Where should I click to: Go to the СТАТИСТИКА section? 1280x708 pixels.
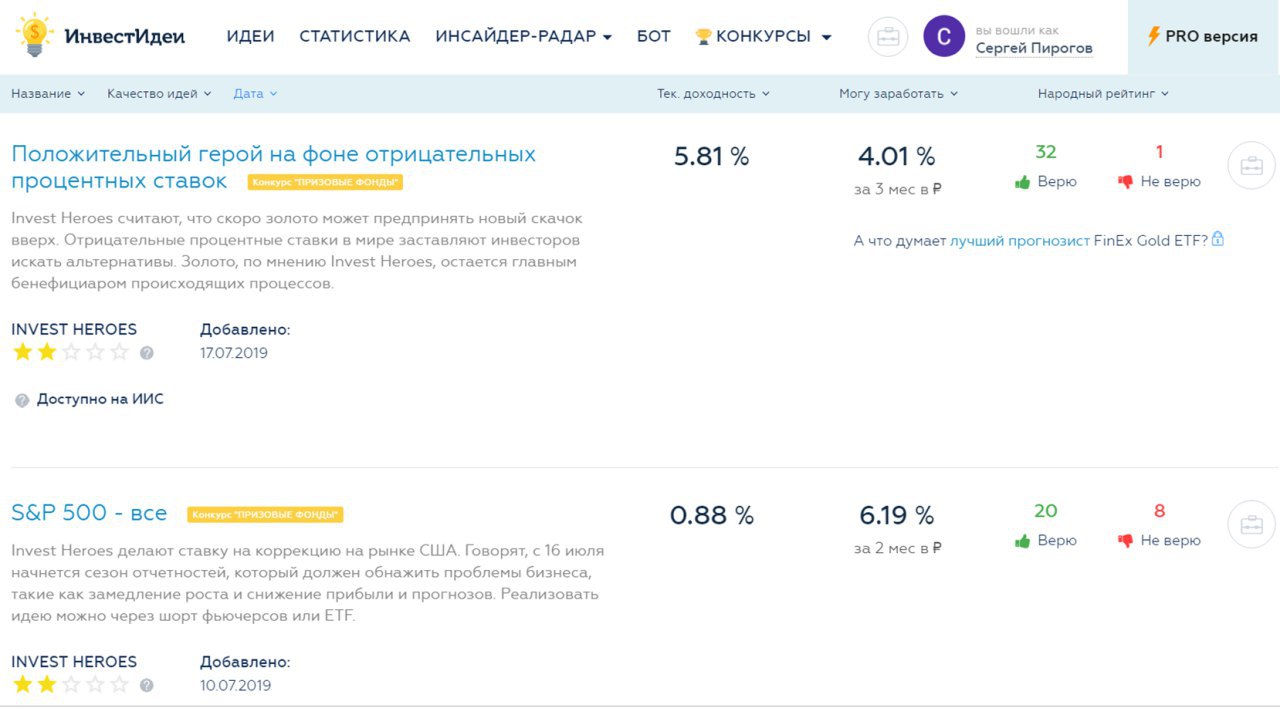point(354,37)
